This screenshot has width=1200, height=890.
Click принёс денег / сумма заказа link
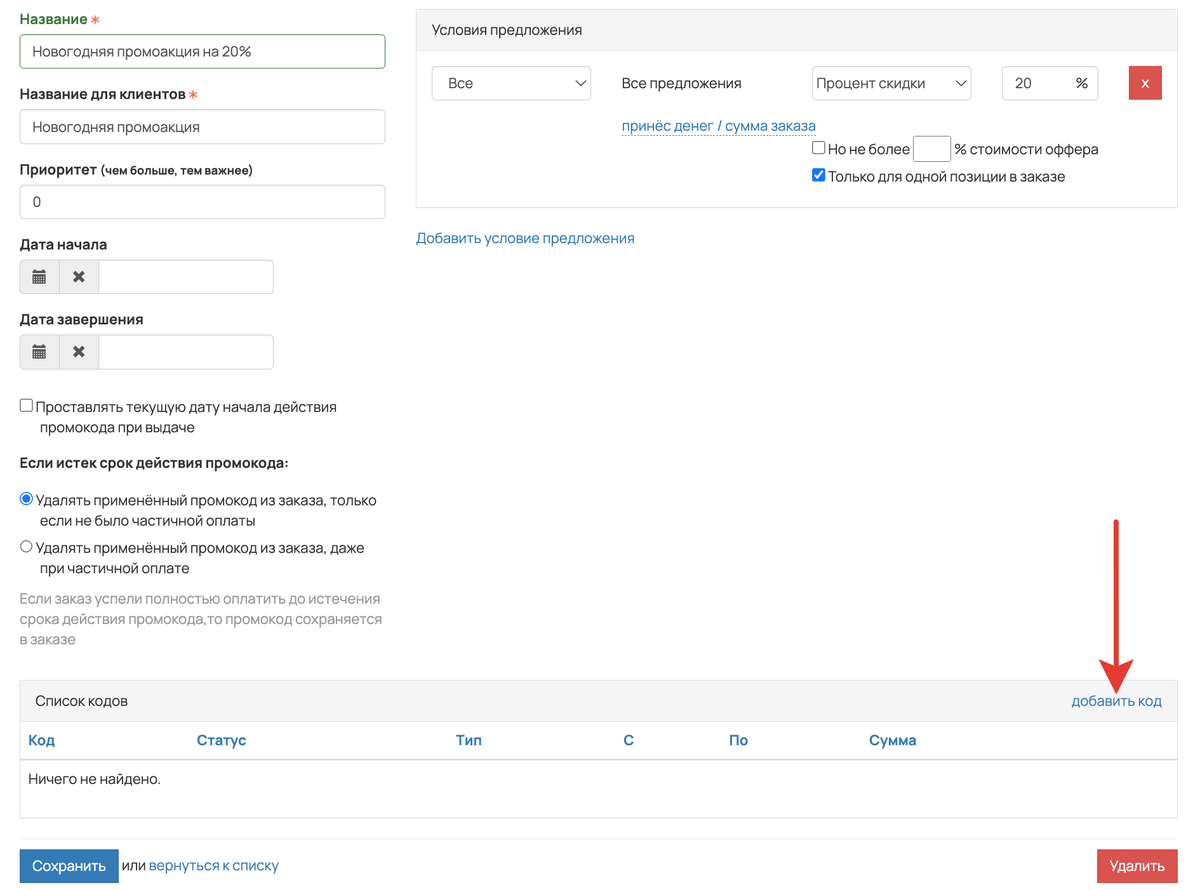(x=719, y=126)
